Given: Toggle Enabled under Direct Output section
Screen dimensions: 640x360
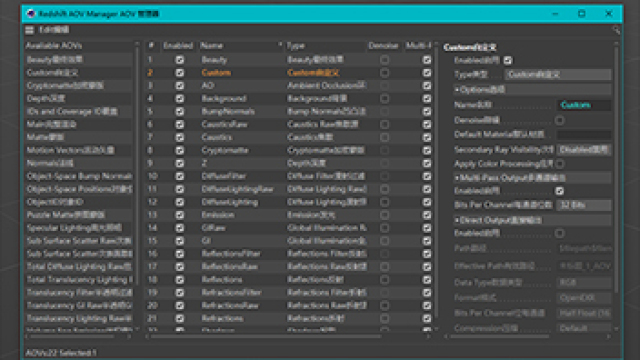Looking at the screenshot, I should click(560, 233).
